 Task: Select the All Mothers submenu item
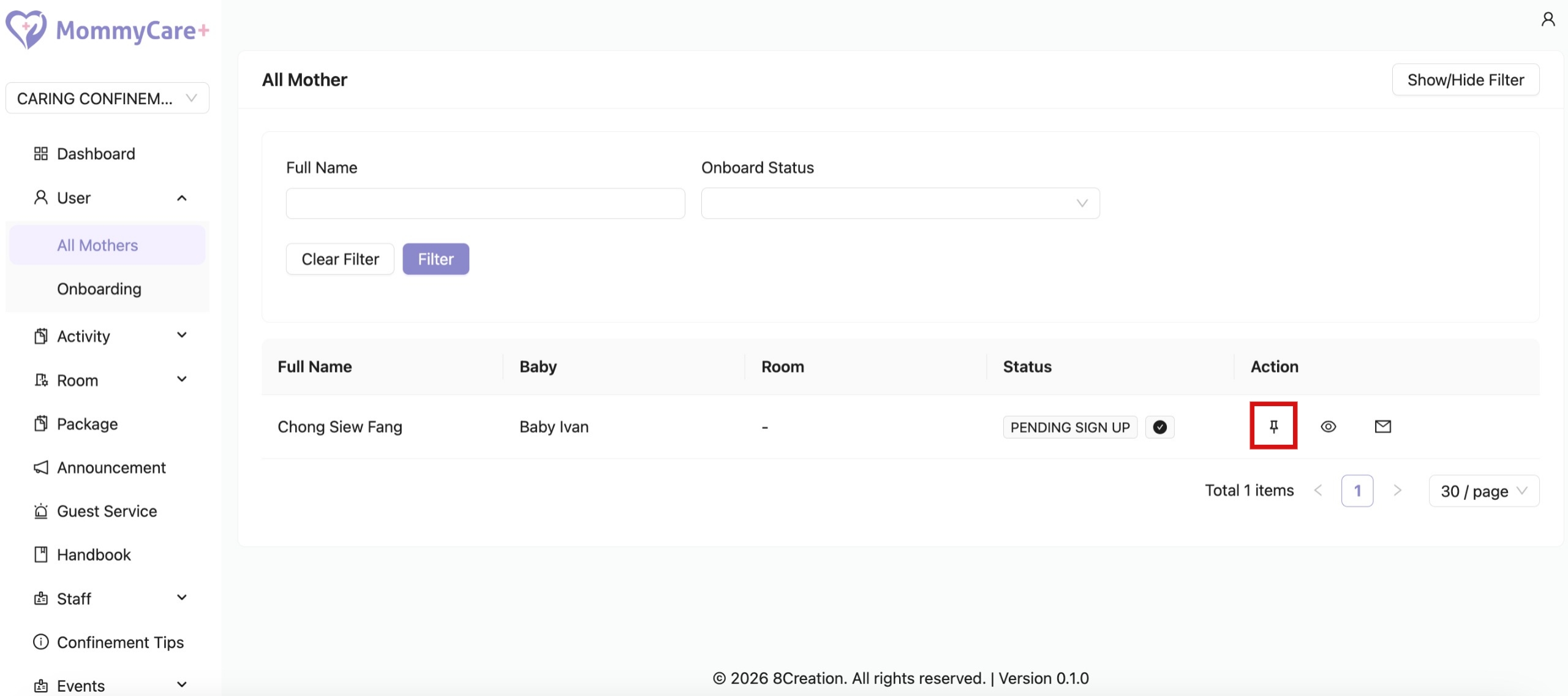pos(97,245)
